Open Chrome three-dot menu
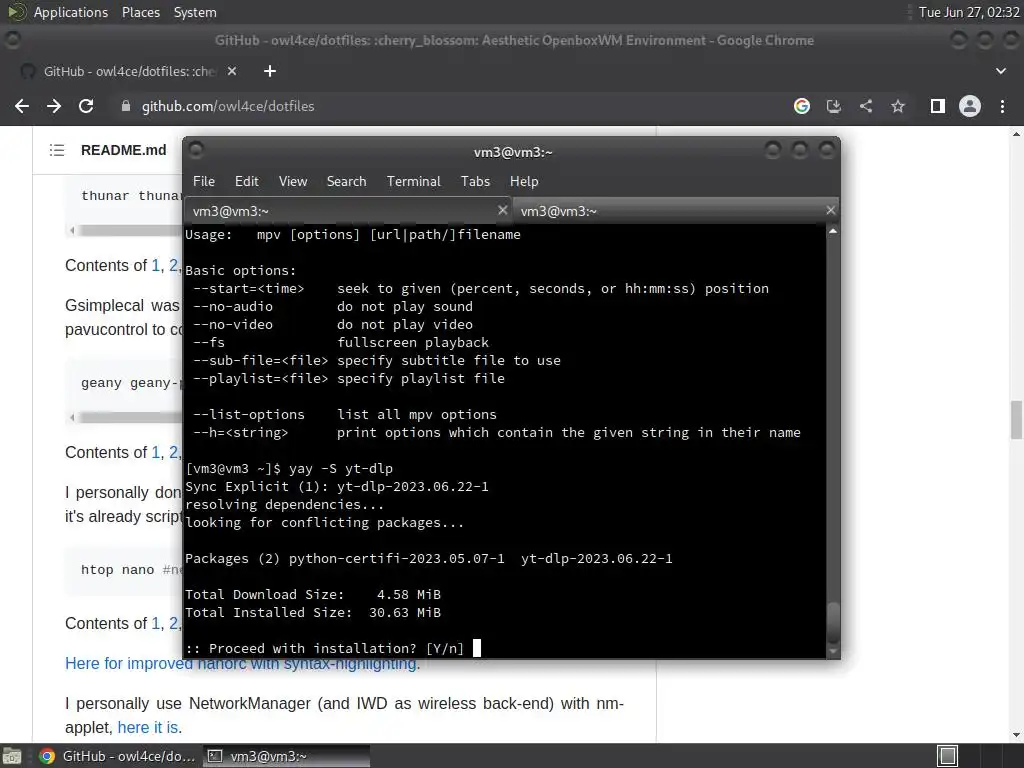 click(1002, 106)
